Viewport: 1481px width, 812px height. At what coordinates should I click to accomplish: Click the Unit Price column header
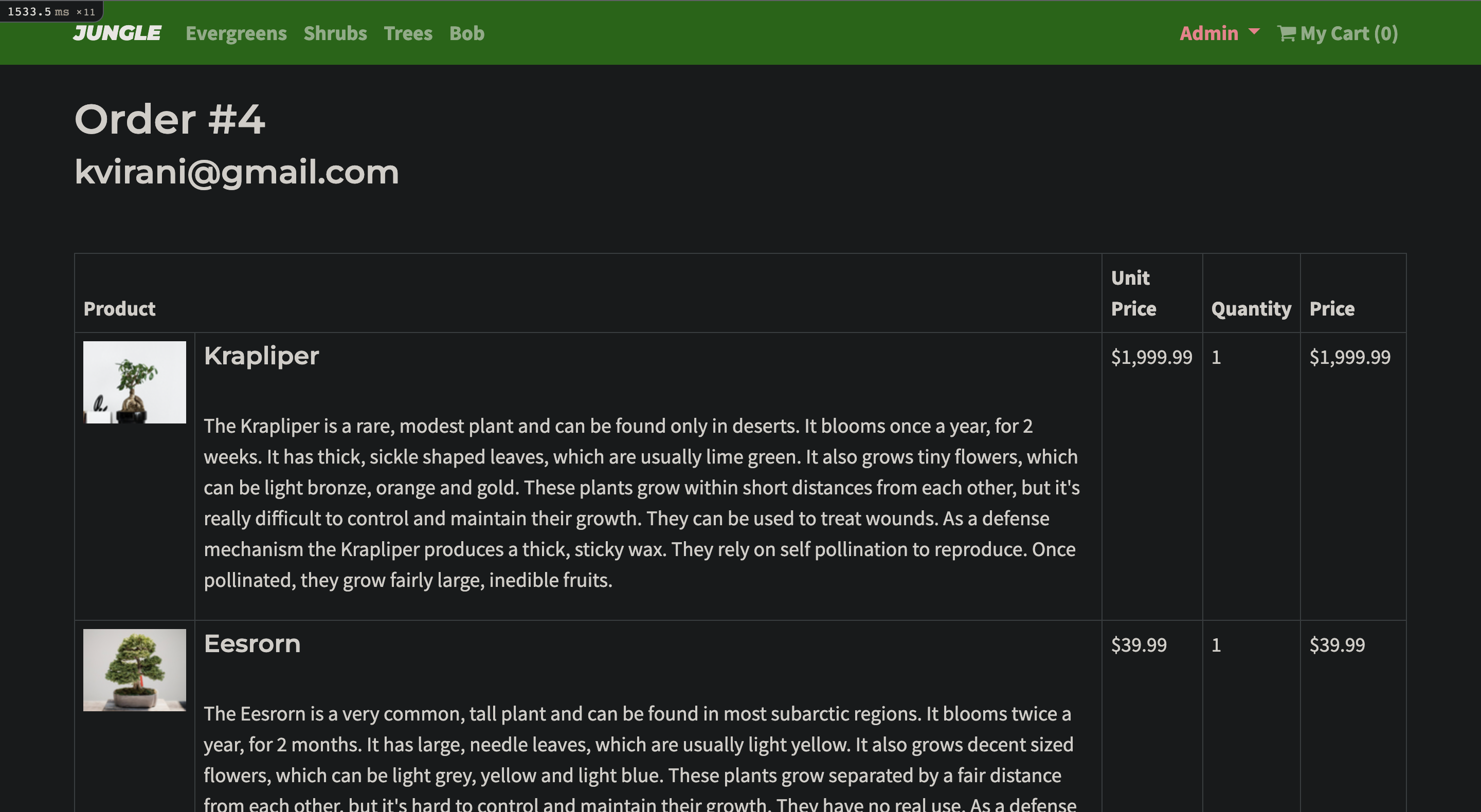pyautogui.click(x=1133, y=293)
